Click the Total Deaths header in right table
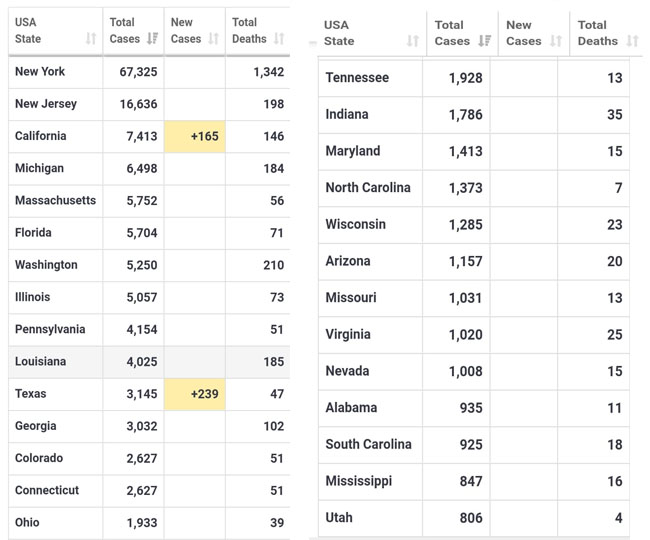Screen dimensions: 650x540 [597, 33]
